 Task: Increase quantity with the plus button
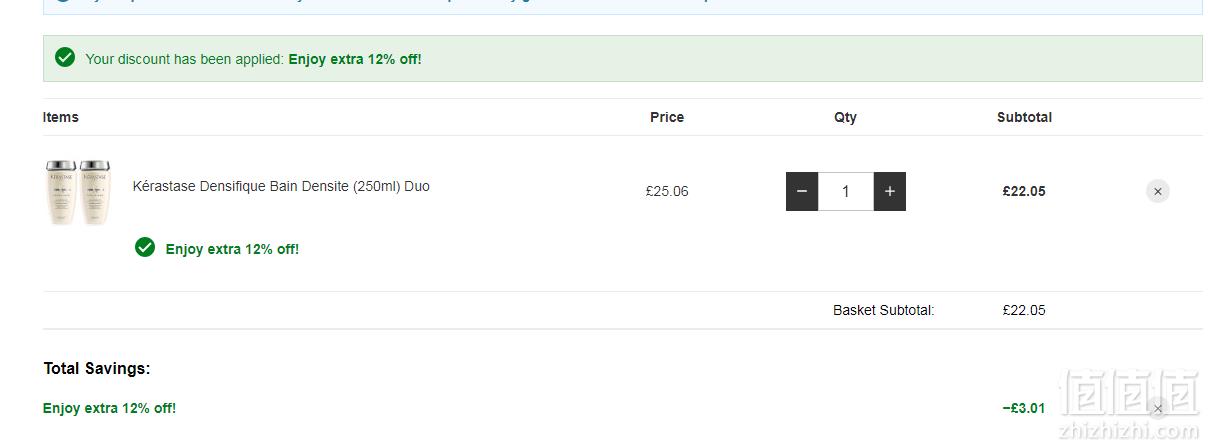890,191
